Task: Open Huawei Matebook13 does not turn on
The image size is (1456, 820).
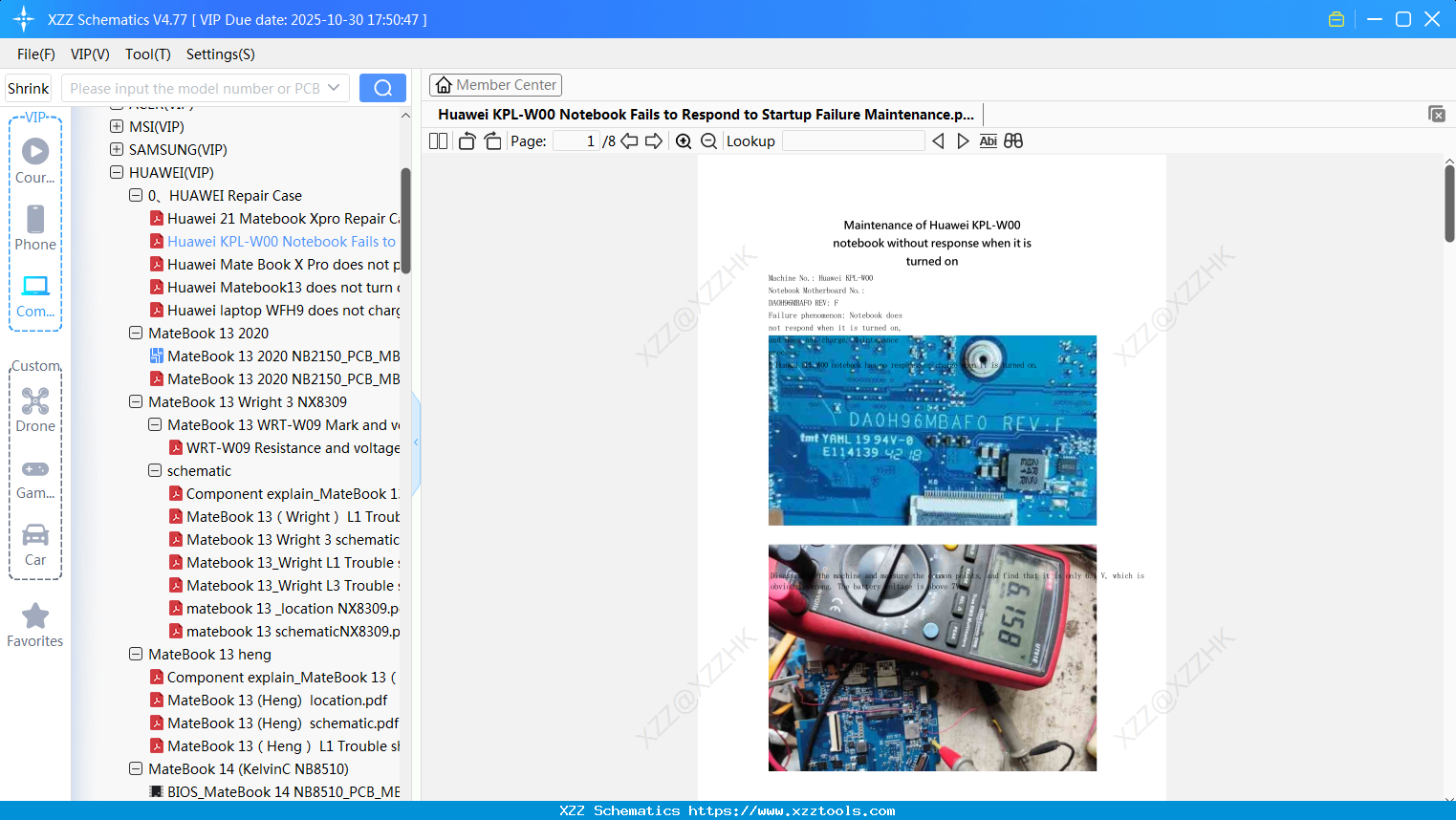Action: pyautogui.click(x=275, y=288)
